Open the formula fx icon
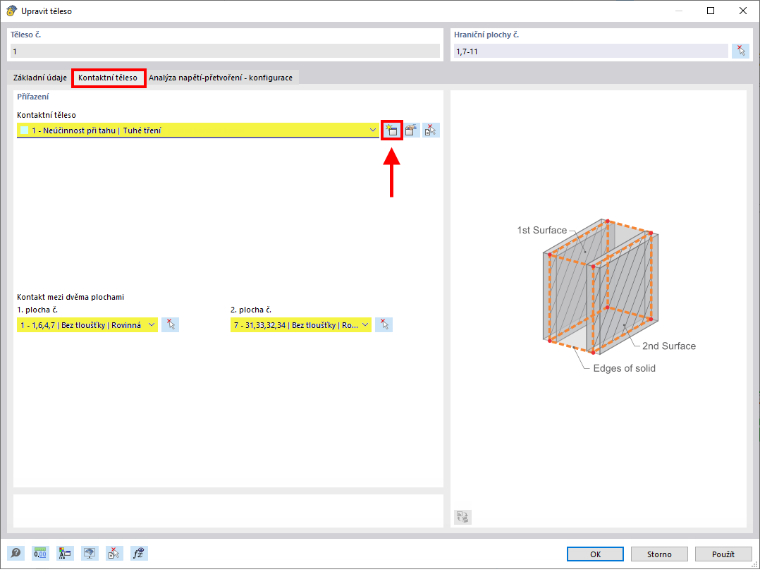760x572 pixels. (139, 553)
